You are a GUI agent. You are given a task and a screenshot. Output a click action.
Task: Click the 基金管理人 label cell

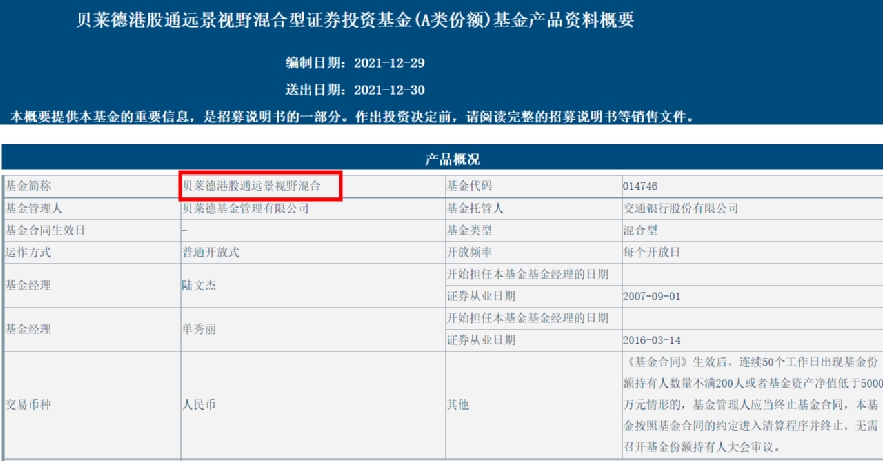tap(92, 208)
